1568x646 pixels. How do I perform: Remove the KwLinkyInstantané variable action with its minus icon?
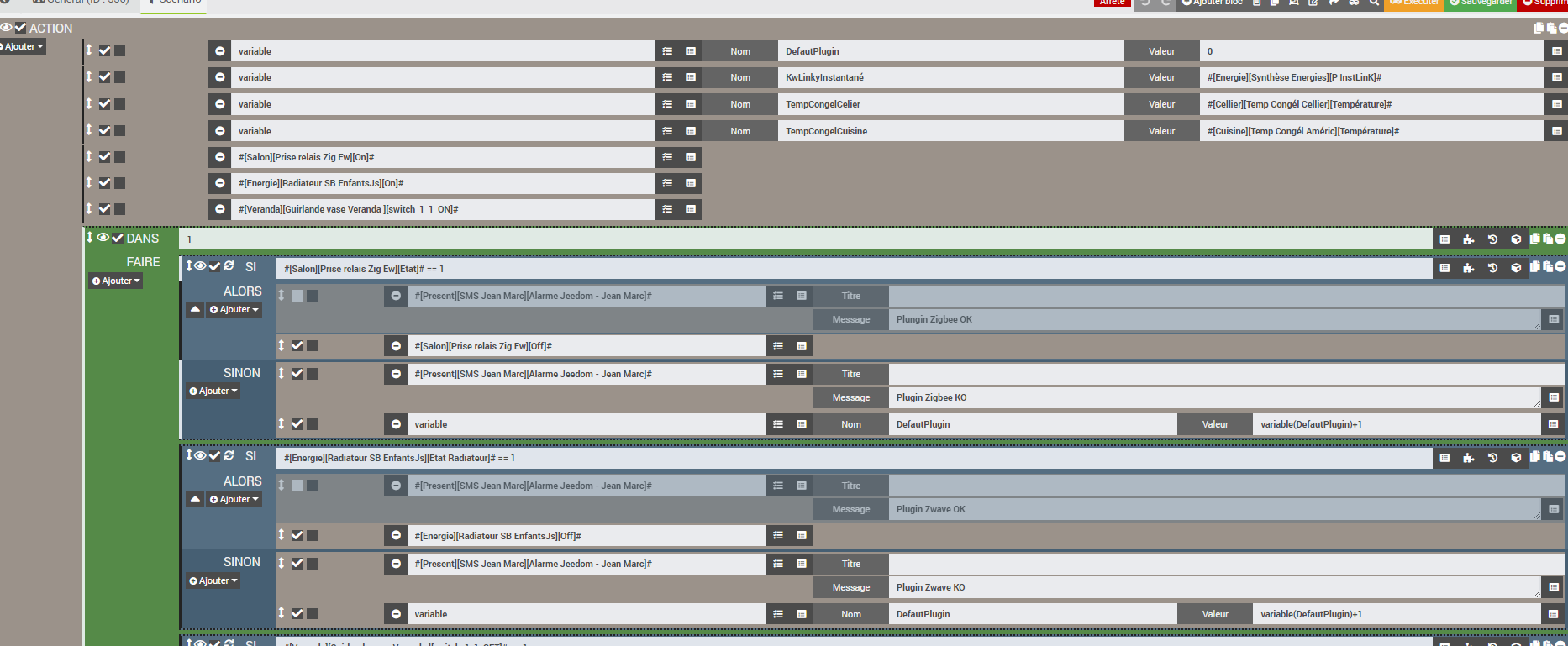[219, 77]
